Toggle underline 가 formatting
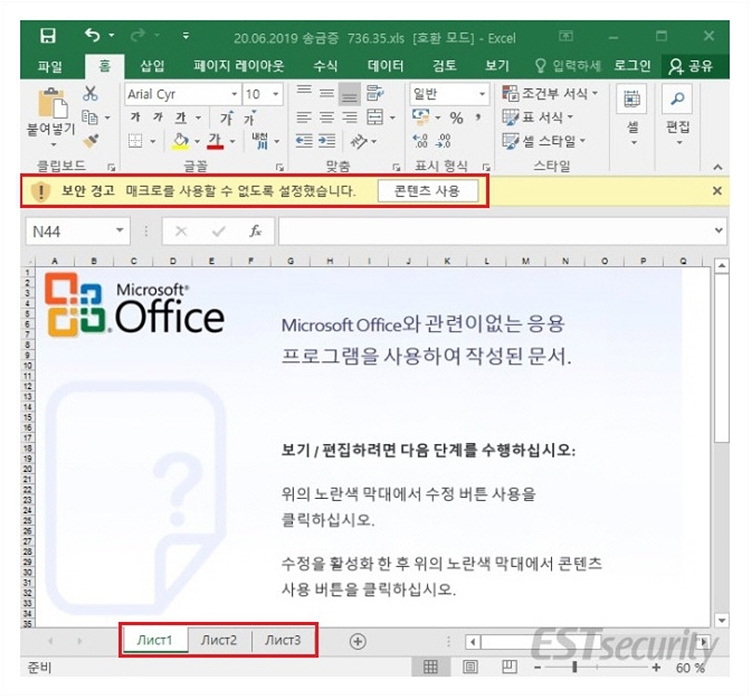This screenshot has width=750, height=697. (181, 118)
